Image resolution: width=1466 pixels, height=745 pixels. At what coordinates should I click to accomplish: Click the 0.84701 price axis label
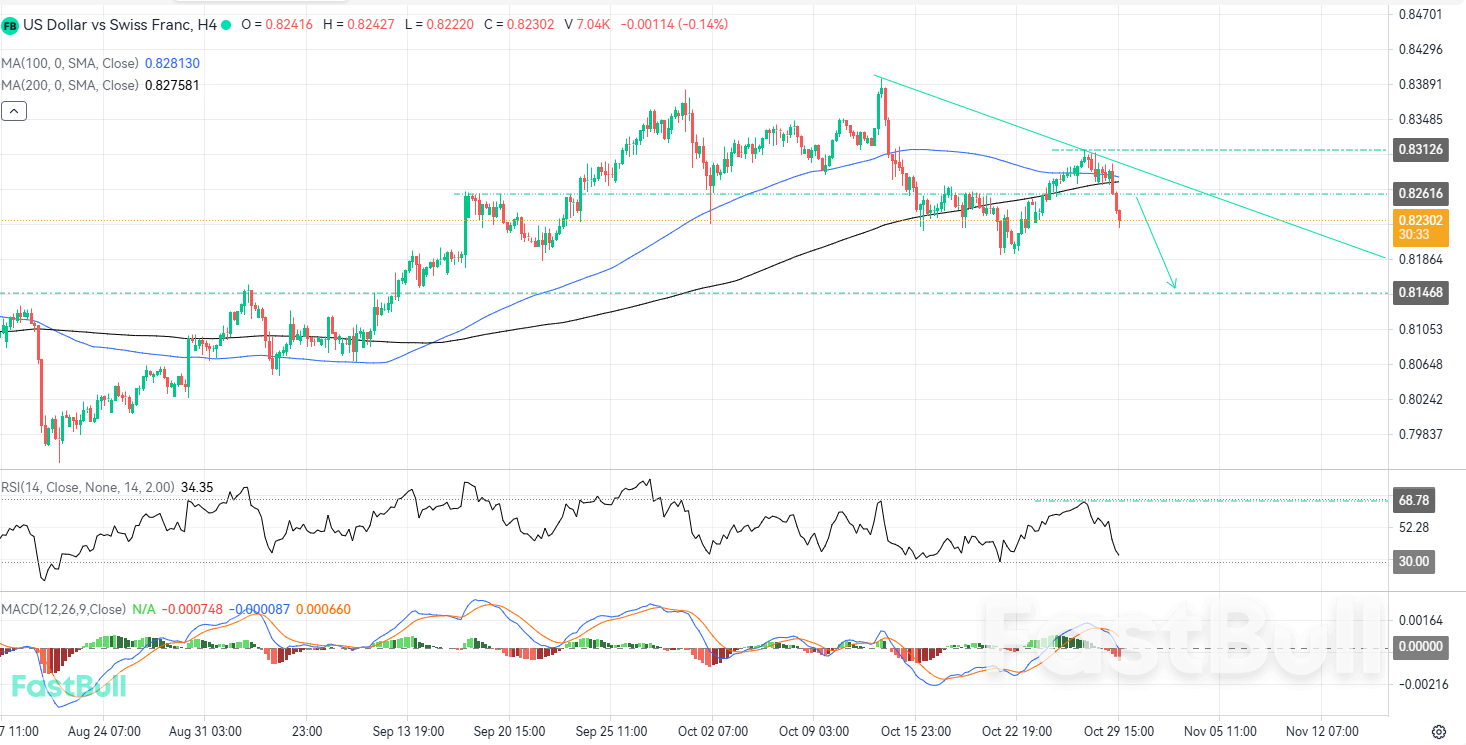click(1420, 14)
